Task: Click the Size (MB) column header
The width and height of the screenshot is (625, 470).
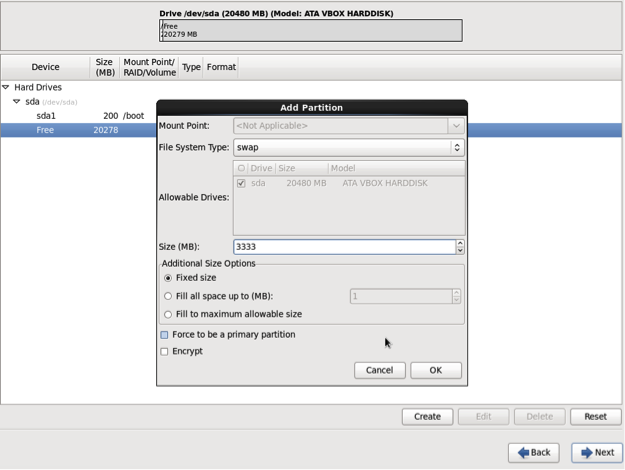Action: tap(105, 67)
